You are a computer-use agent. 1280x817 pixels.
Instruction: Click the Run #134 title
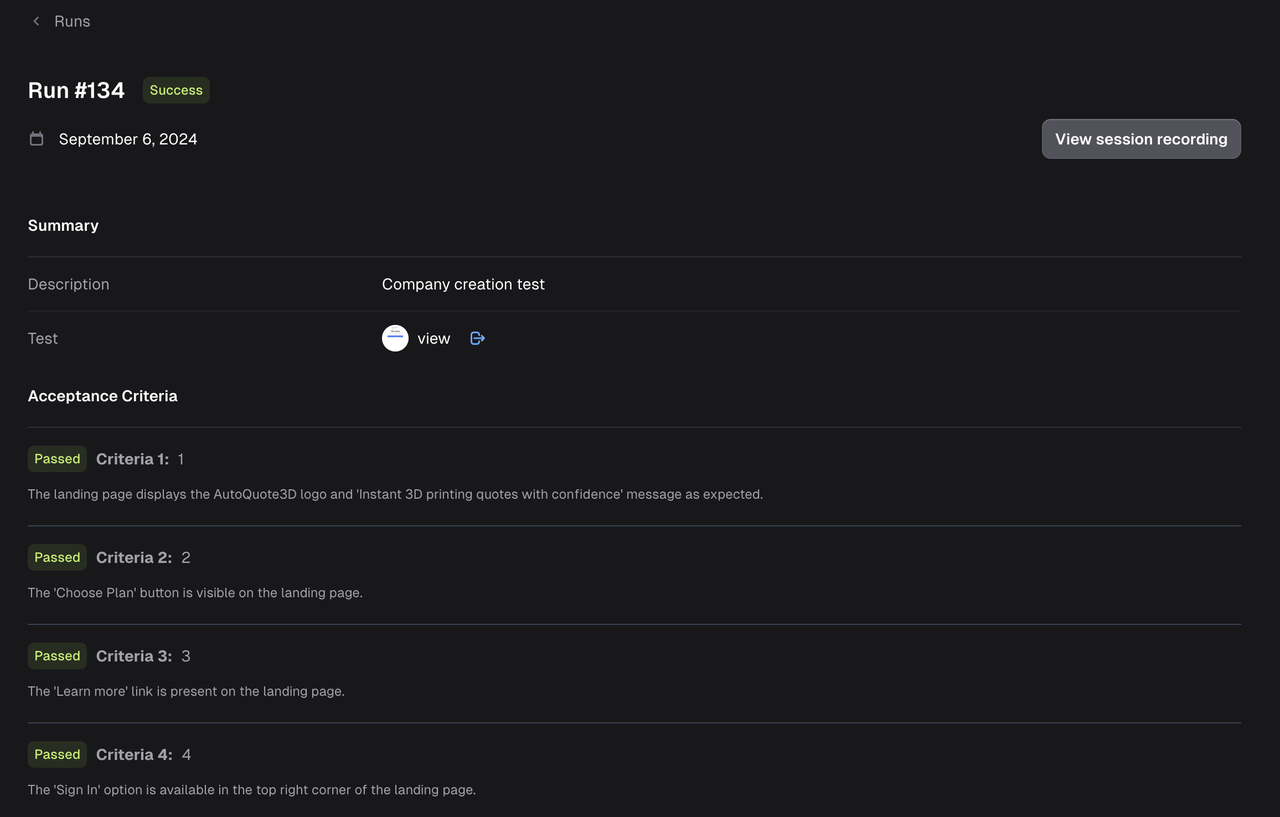(x=76, y=90)
